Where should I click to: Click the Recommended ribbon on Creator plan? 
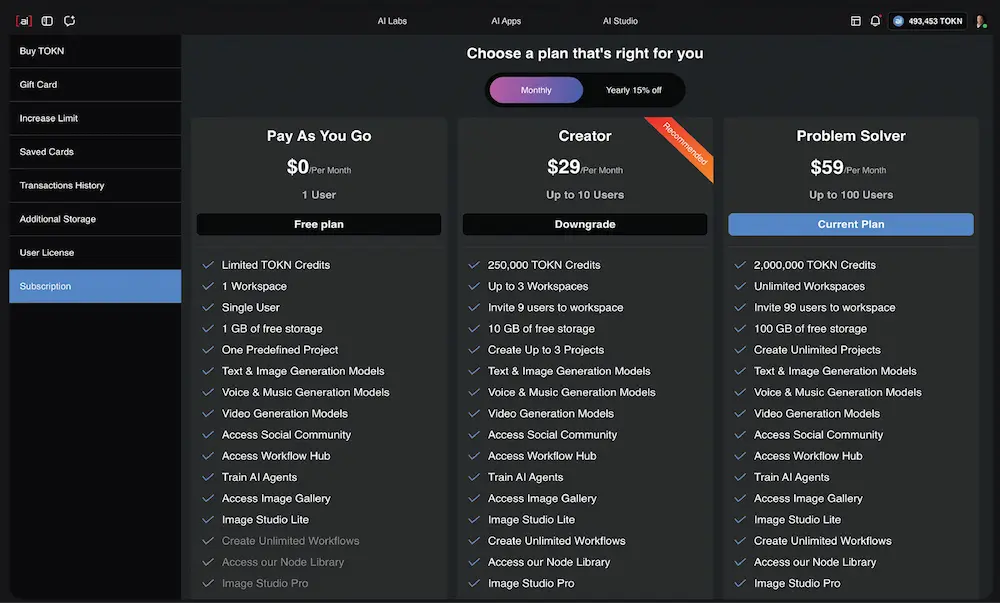tap(681, 149)
